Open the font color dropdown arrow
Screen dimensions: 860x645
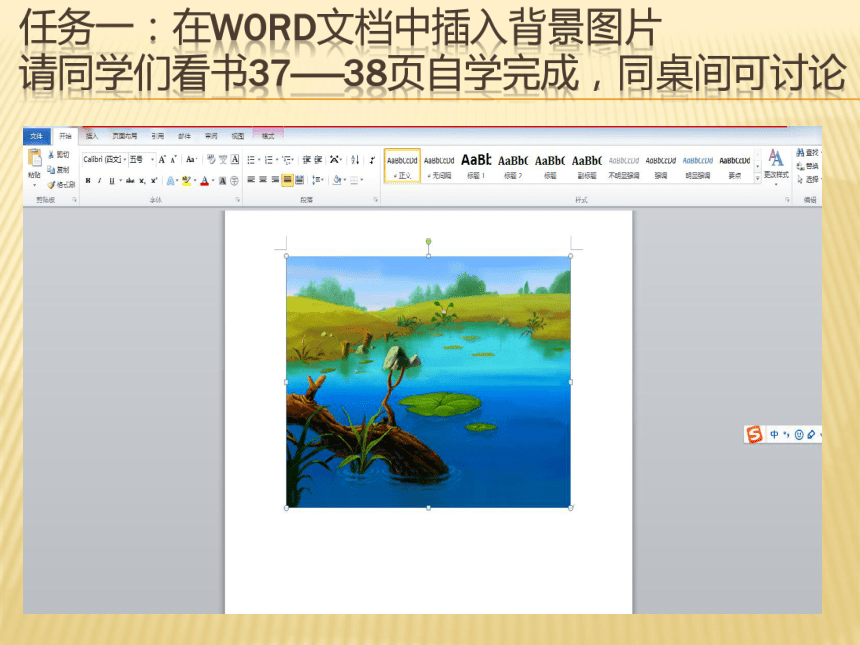click(x=213, y=180)
